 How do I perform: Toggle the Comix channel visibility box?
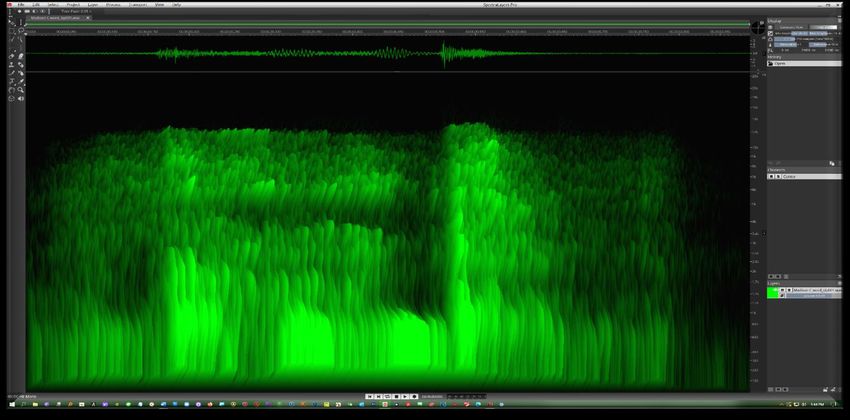pyautogui.click(x=771, y=176)
